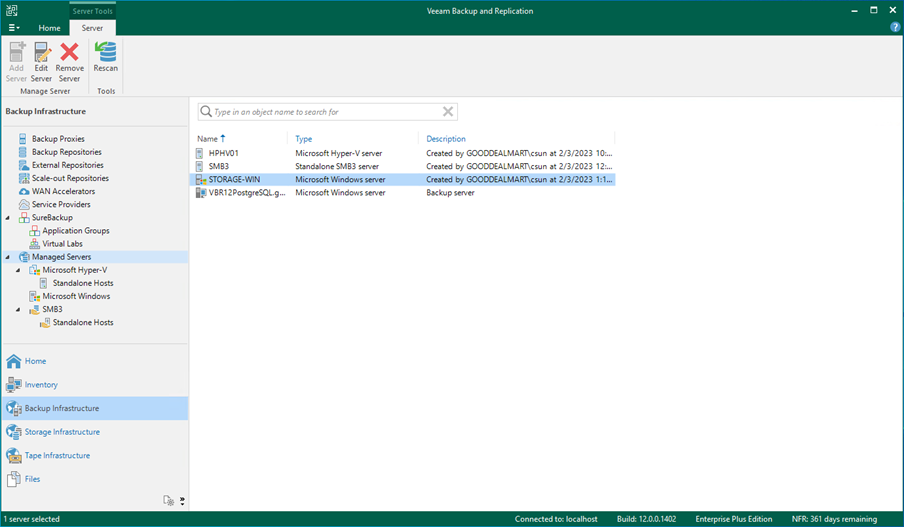The height and width of the screenshot is (527, 904).
Task: Click the Files documents icon
Action: click(14, 480)
